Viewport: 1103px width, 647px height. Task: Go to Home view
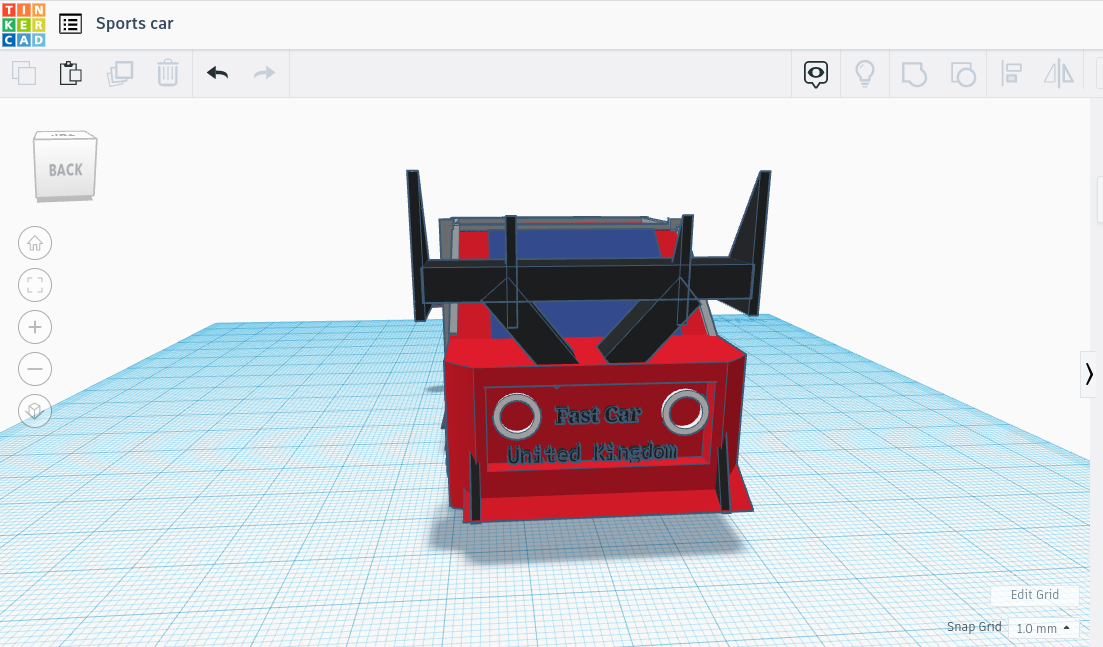click(34, 243)
